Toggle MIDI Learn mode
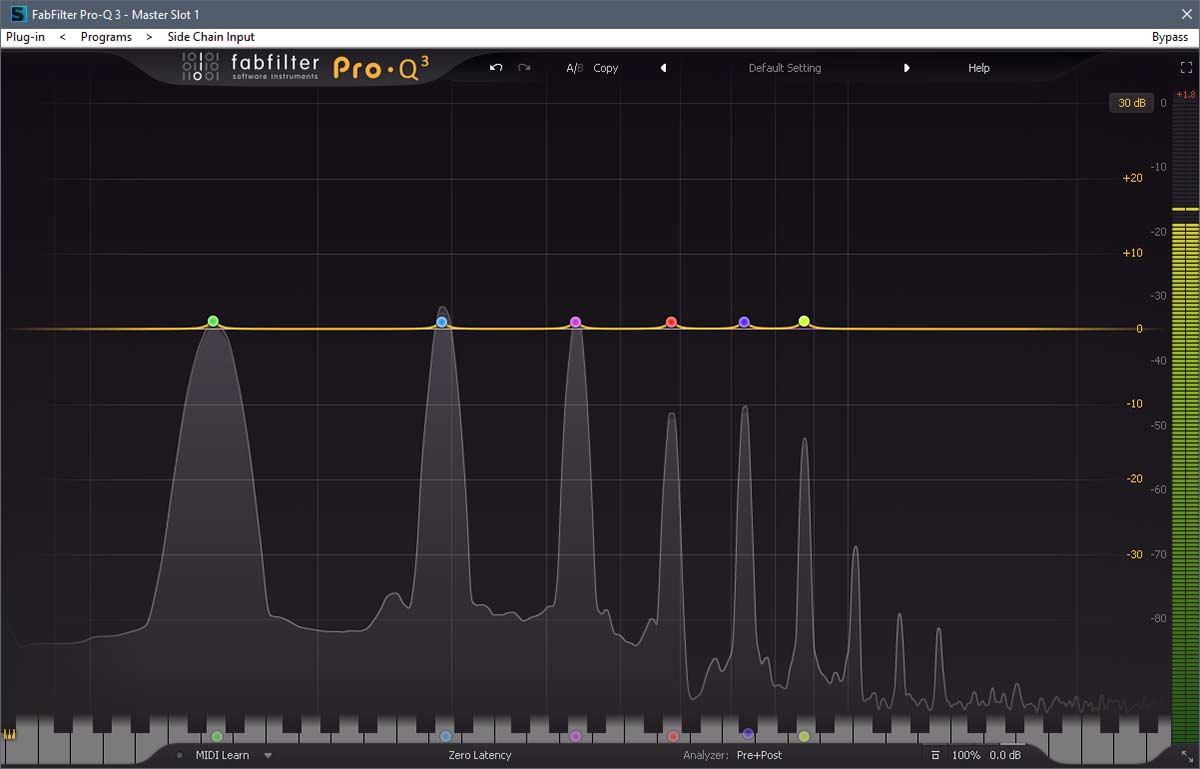The width and height of the screenshot is (1200, 769). (x=222, y=755)
